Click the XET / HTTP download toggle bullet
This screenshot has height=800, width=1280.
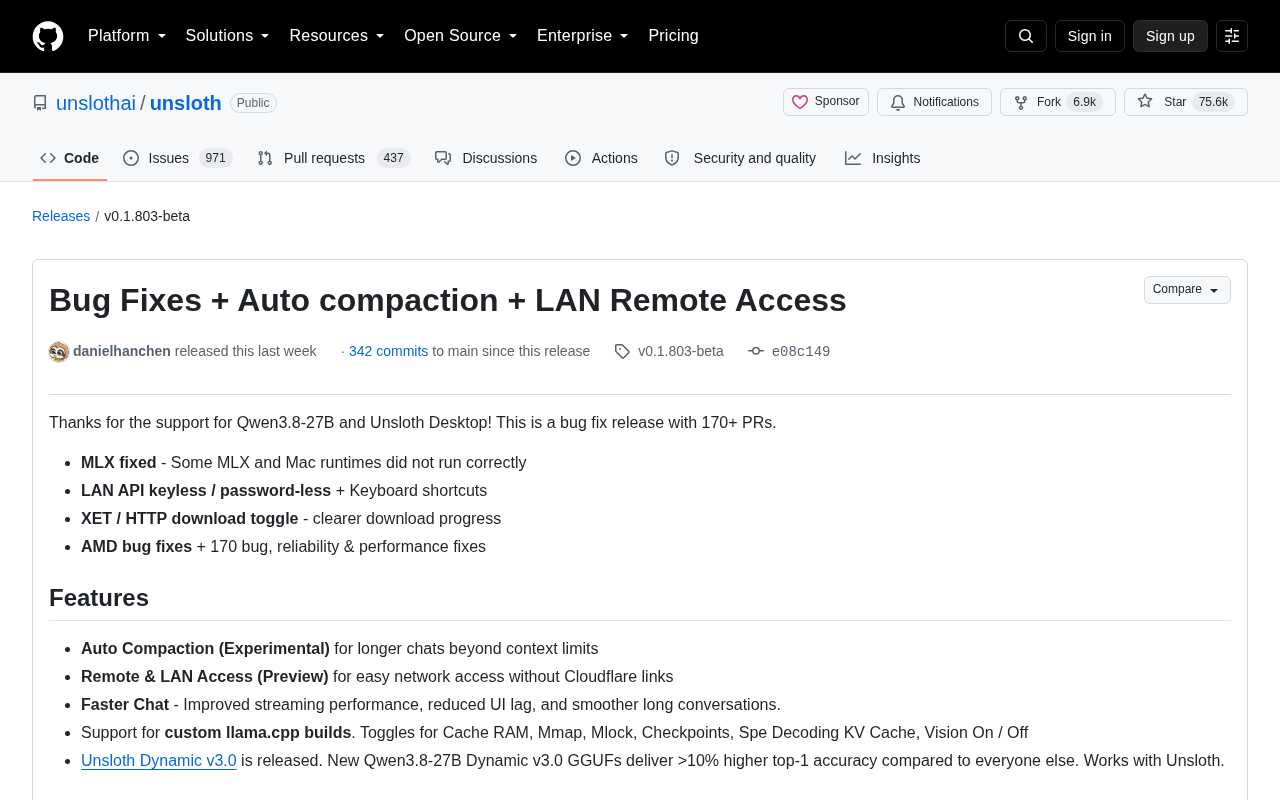tap(190, 519)
